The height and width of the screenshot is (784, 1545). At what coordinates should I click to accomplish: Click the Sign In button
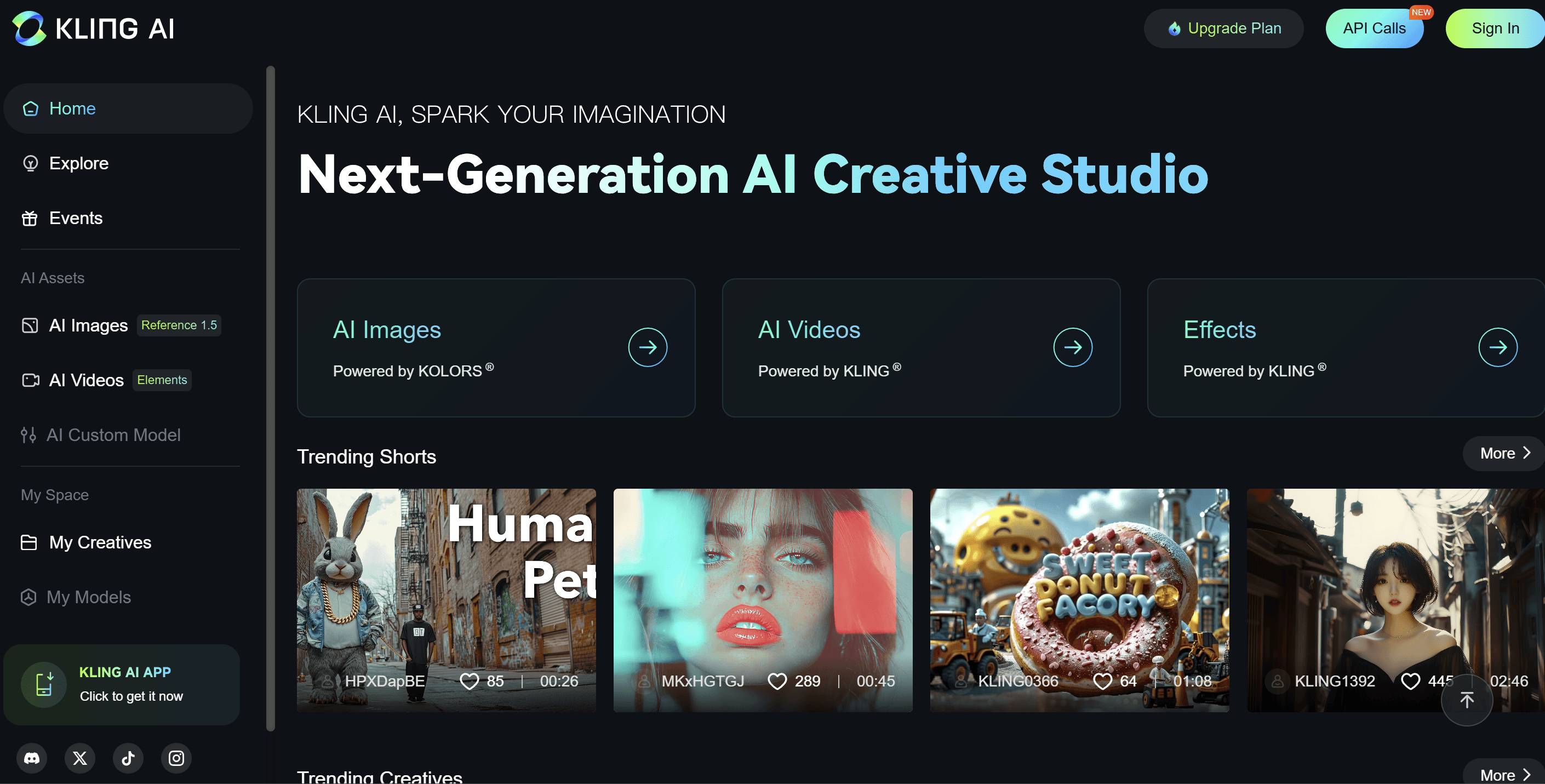click(1495, 28)
